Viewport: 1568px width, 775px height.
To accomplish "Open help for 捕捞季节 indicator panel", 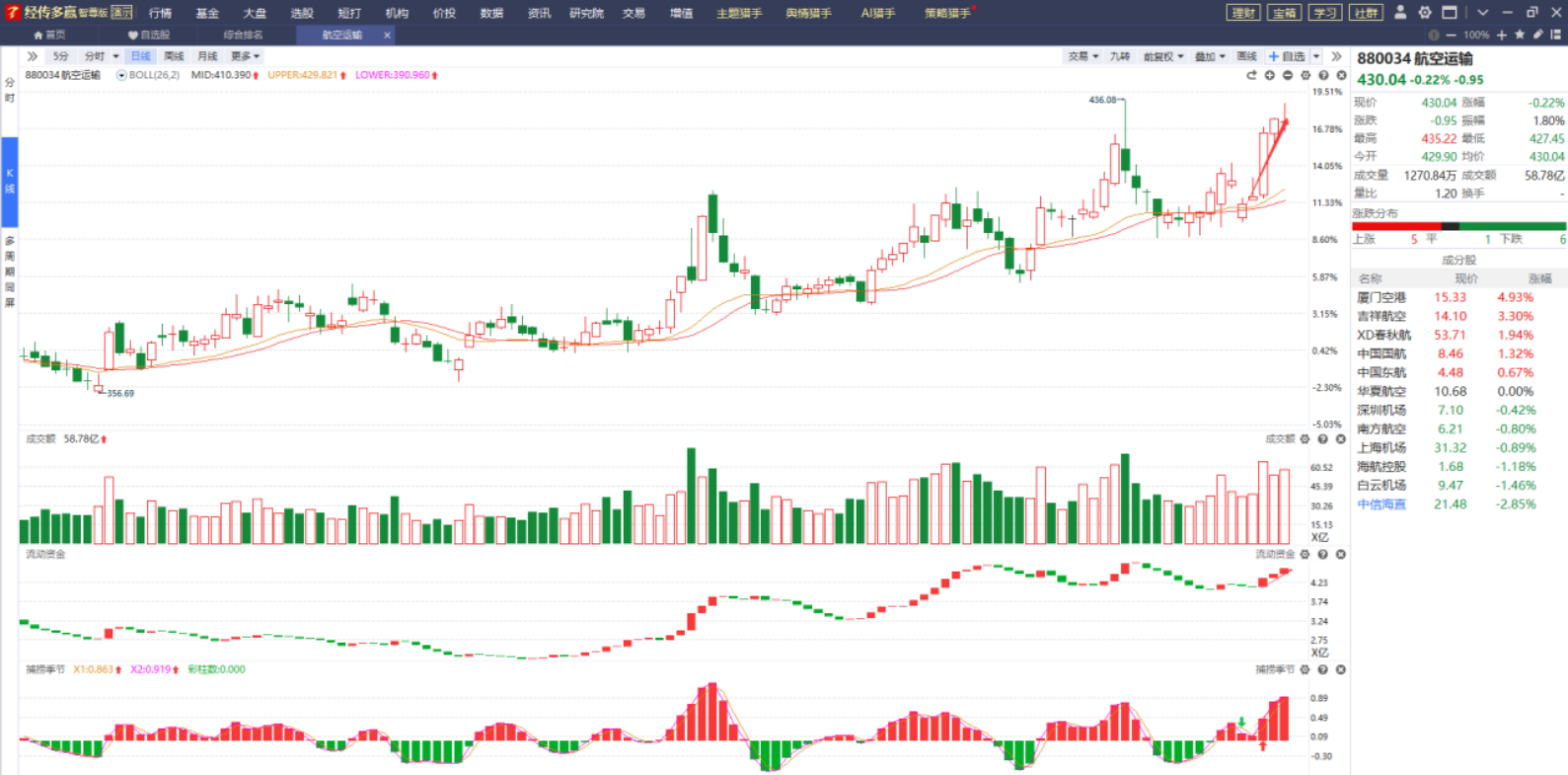I will (x=1322, y=669).
